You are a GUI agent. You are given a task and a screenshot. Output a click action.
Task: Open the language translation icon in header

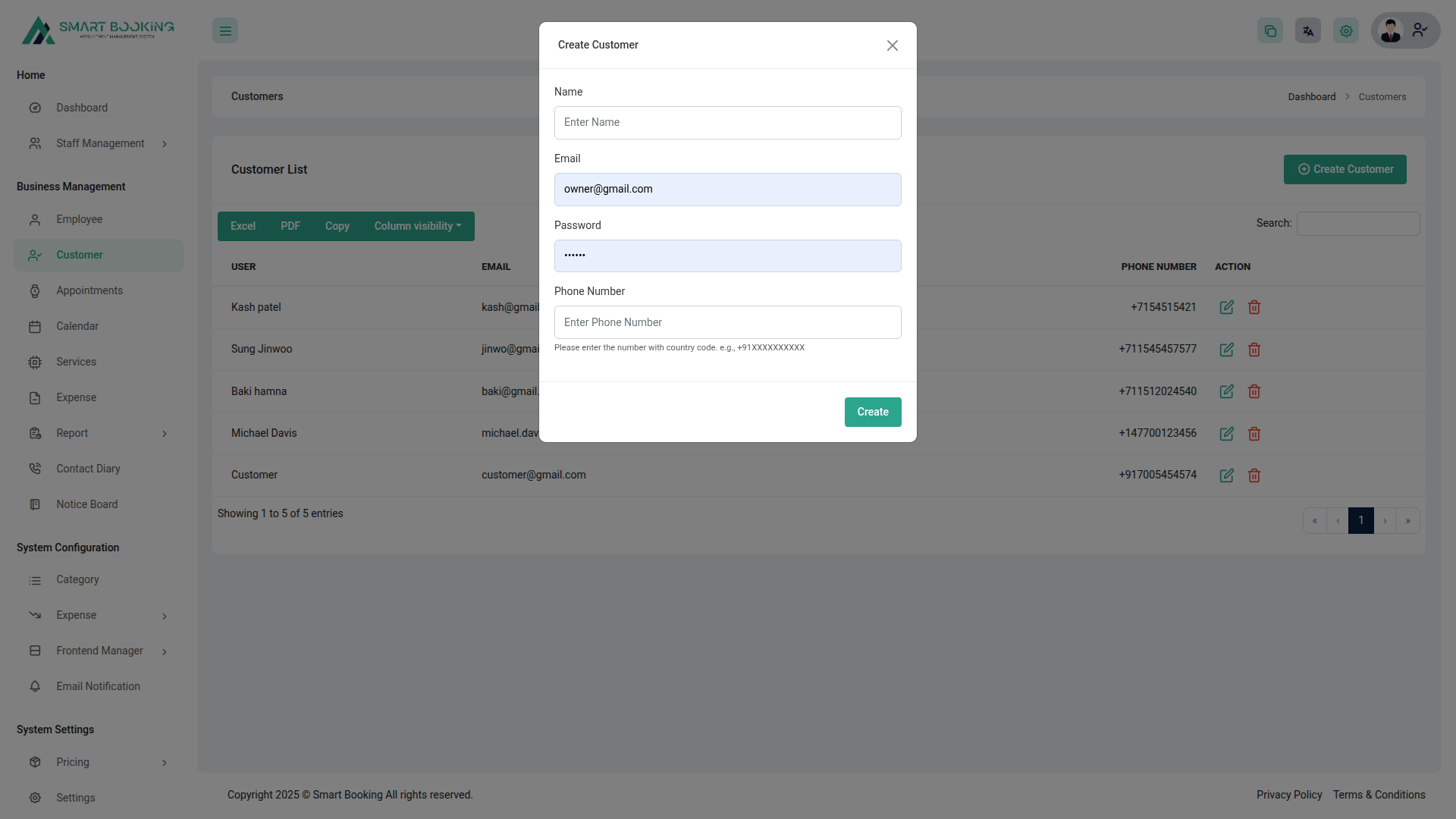(1307, 30)
